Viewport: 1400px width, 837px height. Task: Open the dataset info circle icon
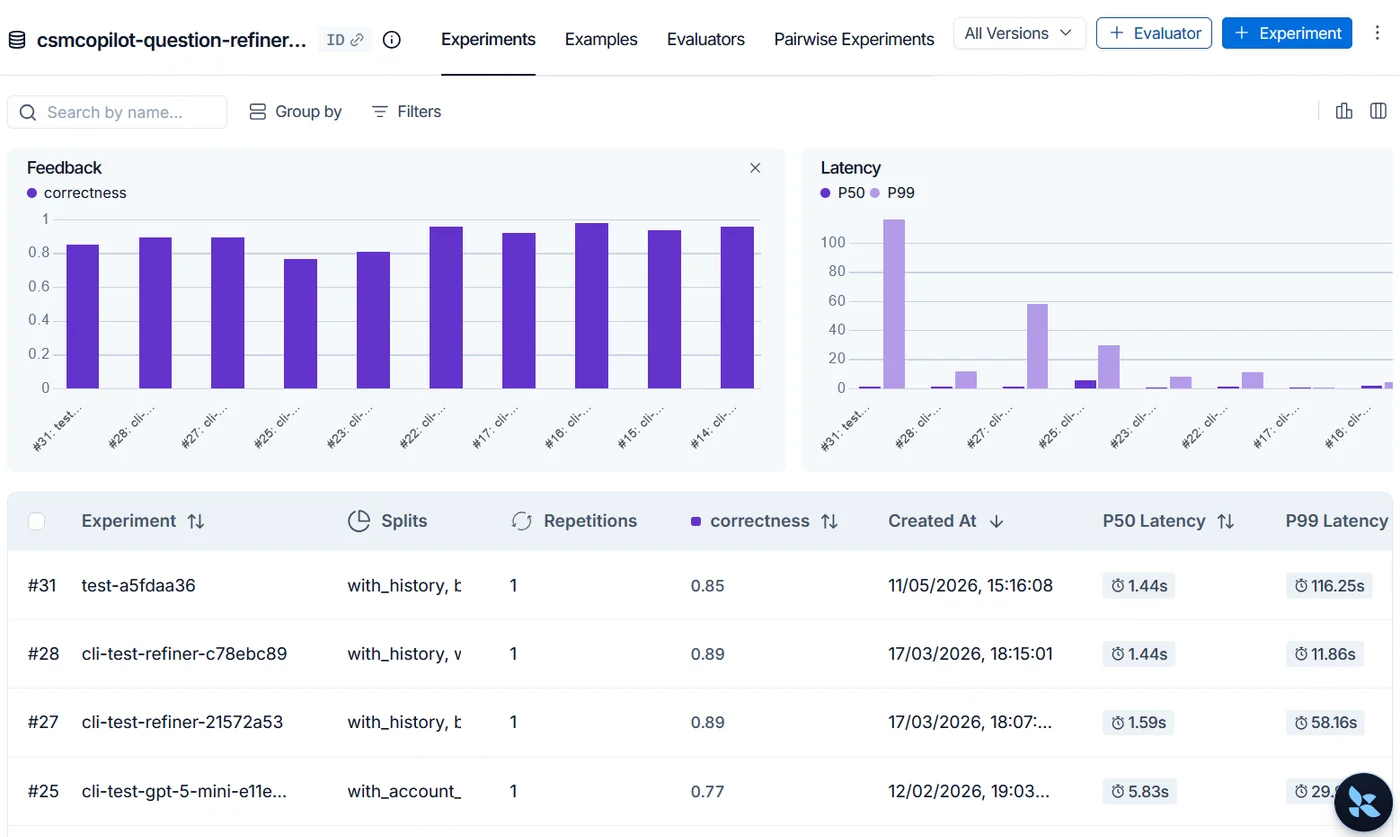click(x=392, y=40)
